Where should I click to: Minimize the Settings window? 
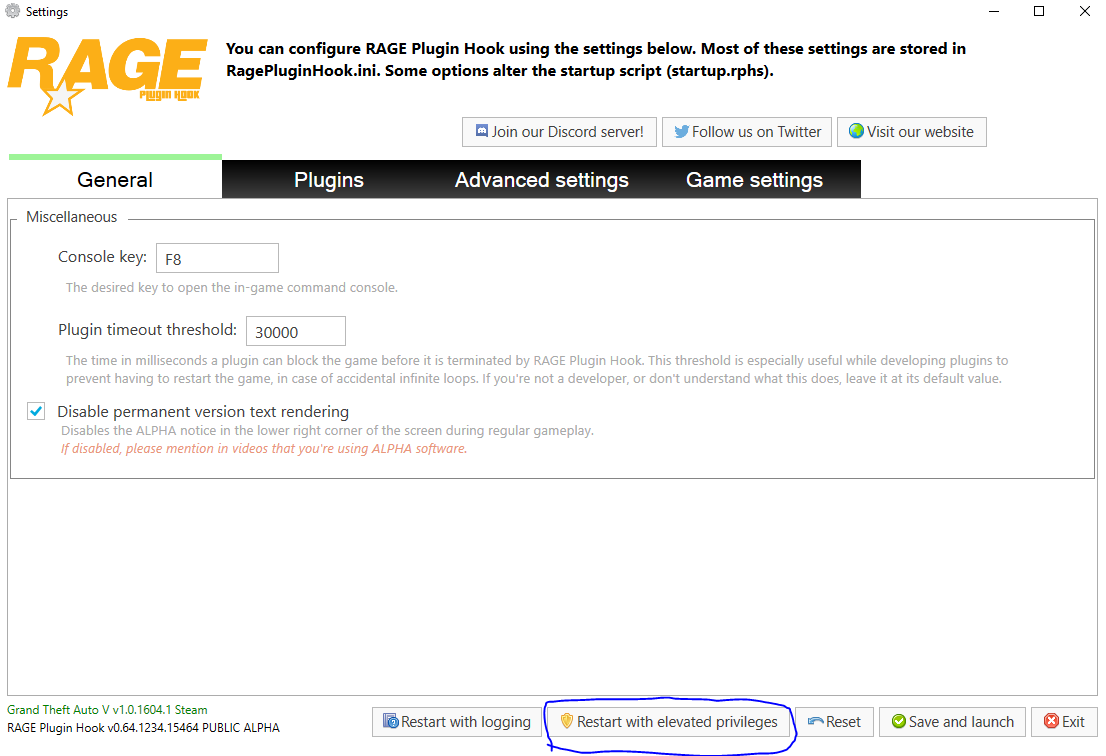coord(994,11)
